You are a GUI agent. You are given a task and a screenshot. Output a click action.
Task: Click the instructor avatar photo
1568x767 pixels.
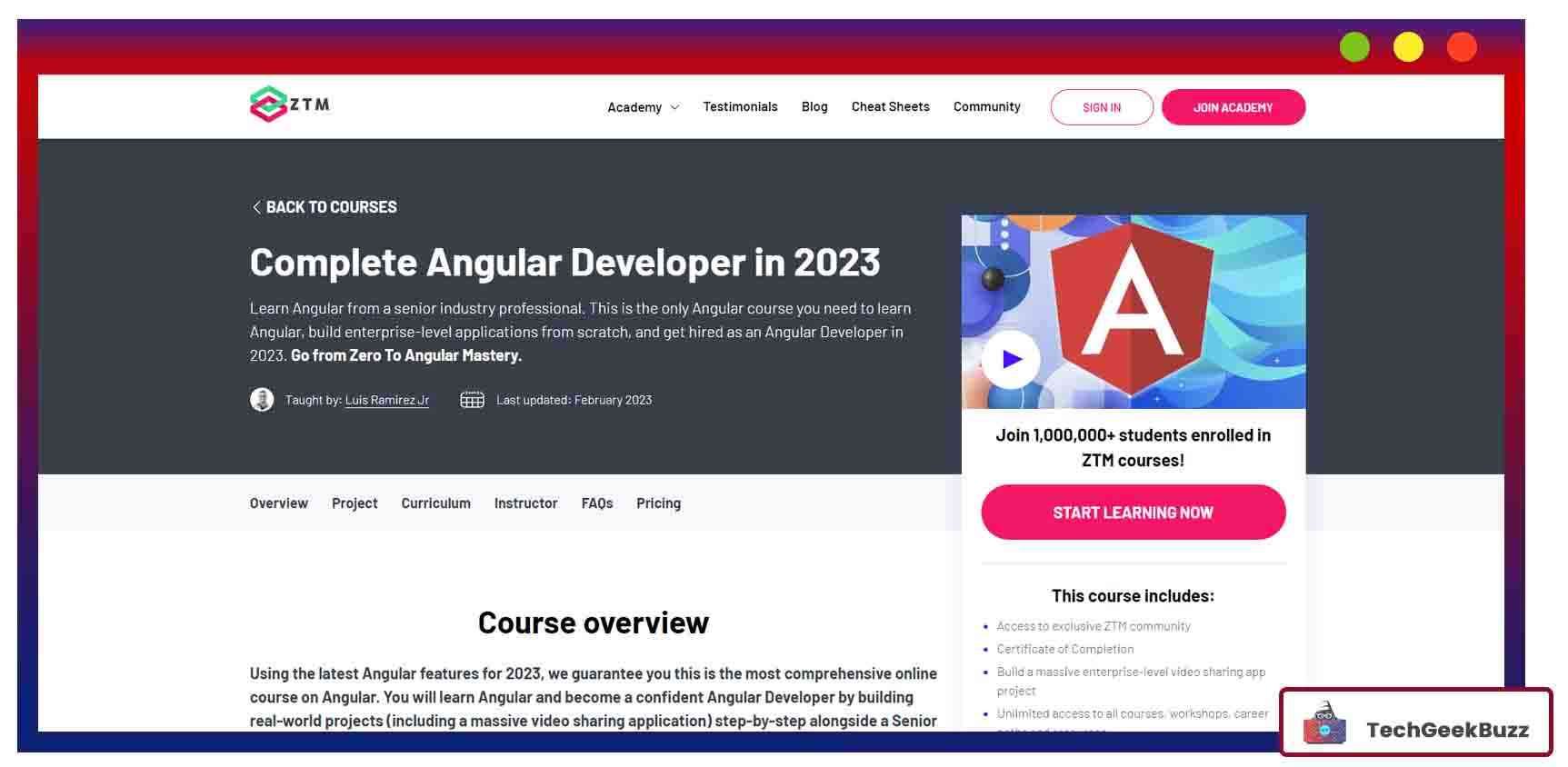coord(262,400)
